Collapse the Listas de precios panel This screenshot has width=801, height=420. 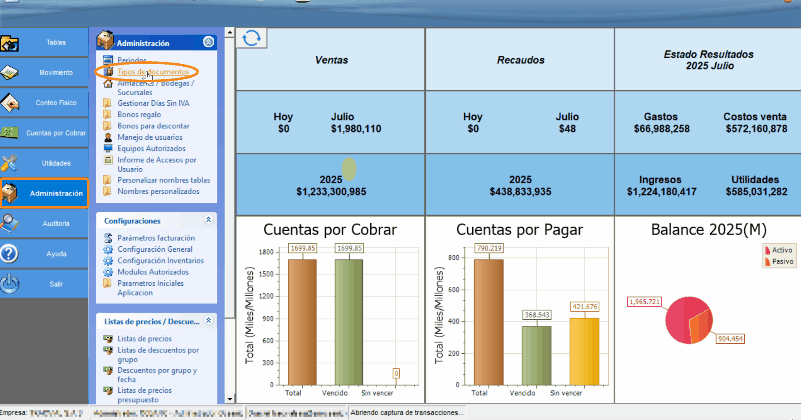click(208, 320)
